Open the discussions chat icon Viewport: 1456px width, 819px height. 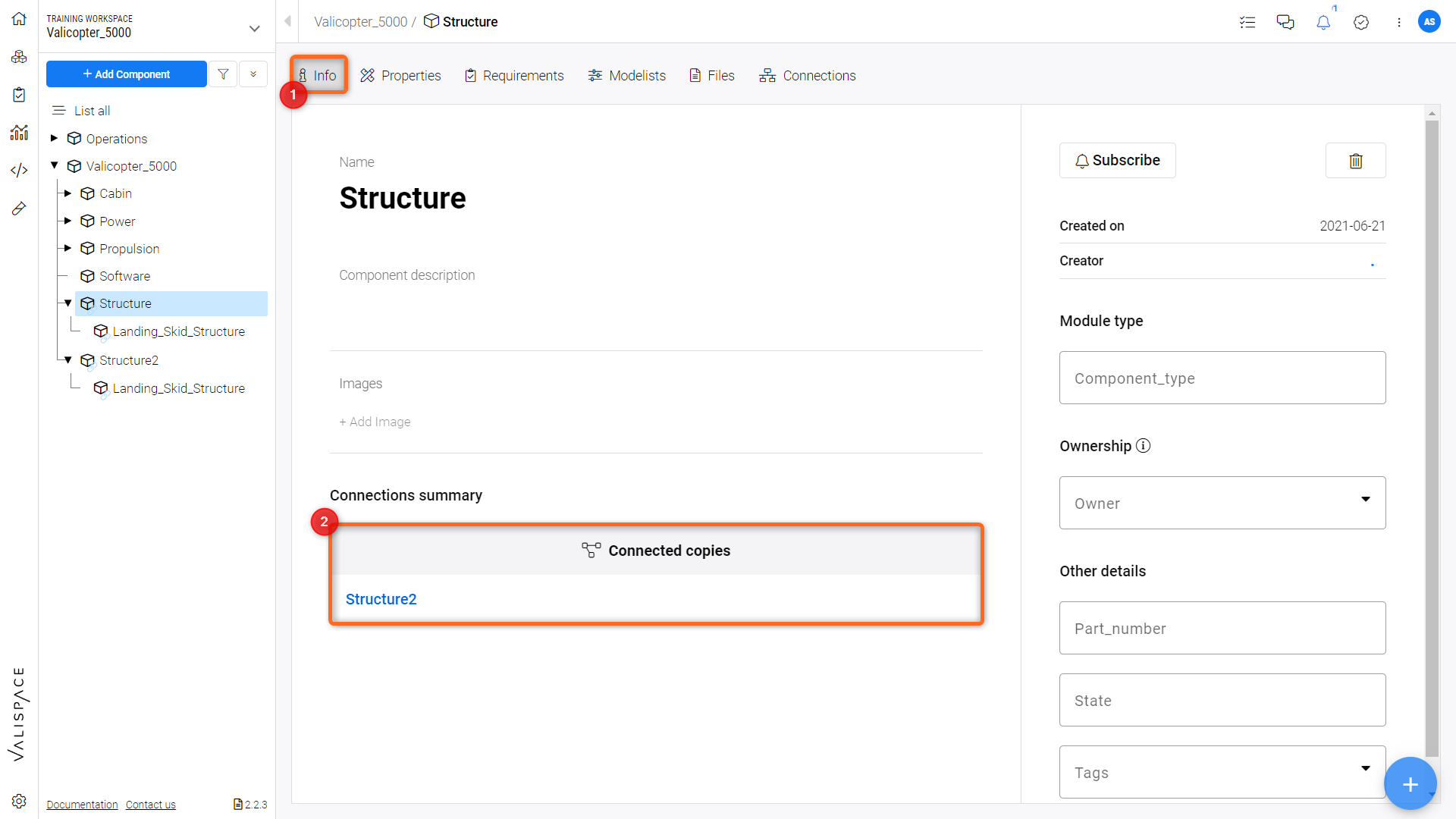point(1285,23)
